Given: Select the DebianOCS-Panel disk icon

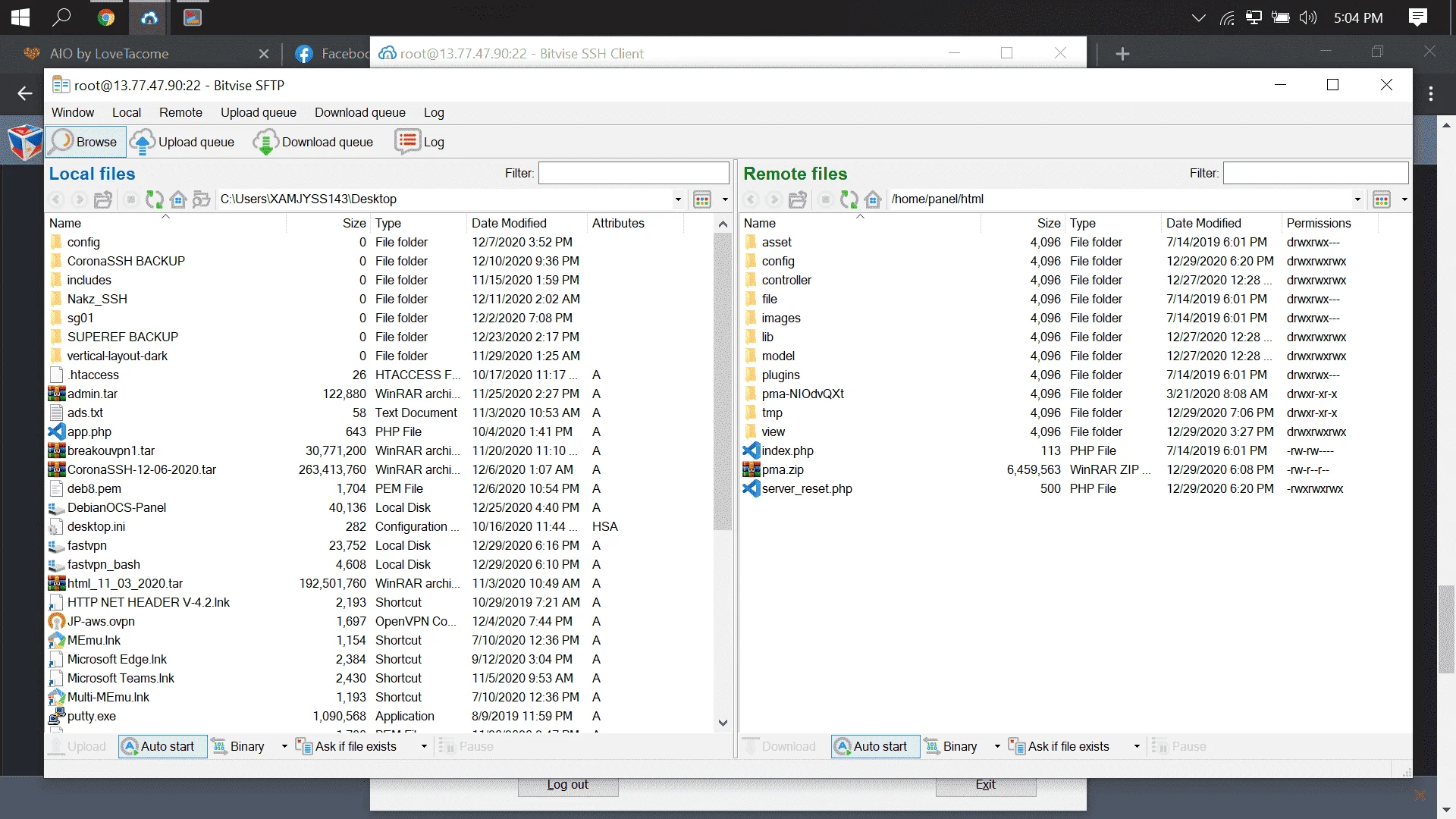Looking at the screenshot, I should (57, 507).
